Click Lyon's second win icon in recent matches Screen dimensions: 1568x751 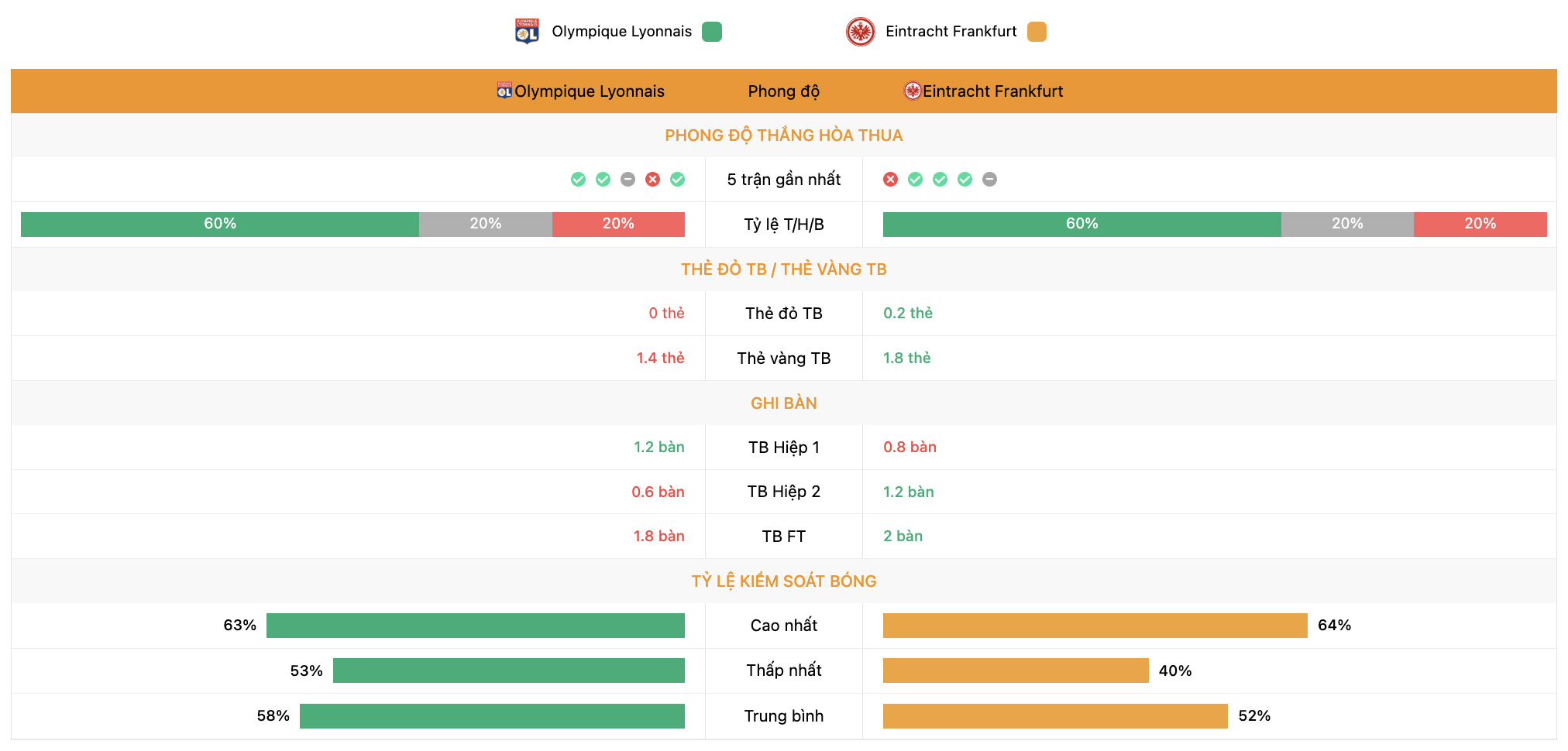tap(603, 180)
